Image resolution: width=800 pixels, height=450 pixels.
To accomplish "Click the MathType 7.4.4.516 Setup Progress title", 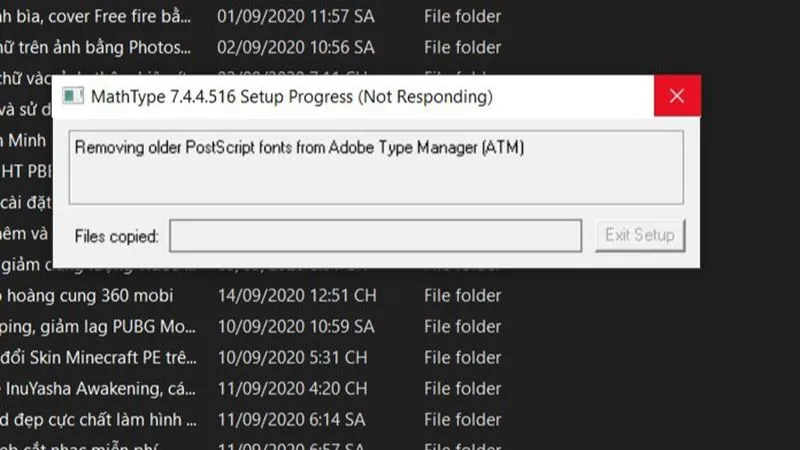I will pyautogui.click(x=292, y=97).
